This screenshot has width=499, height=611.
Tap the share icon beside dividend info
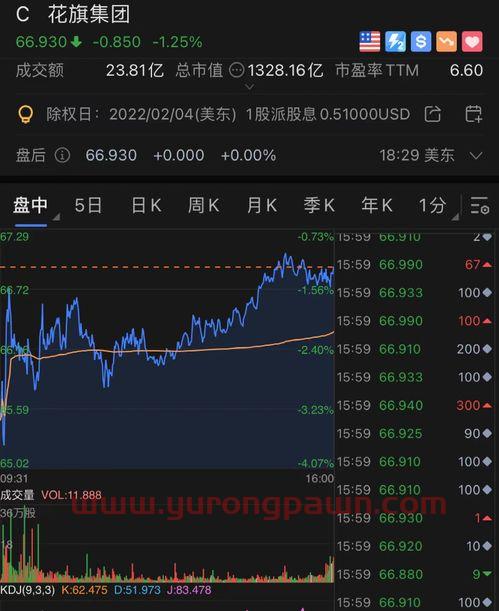pyautogui.click(x=433, y=114)
